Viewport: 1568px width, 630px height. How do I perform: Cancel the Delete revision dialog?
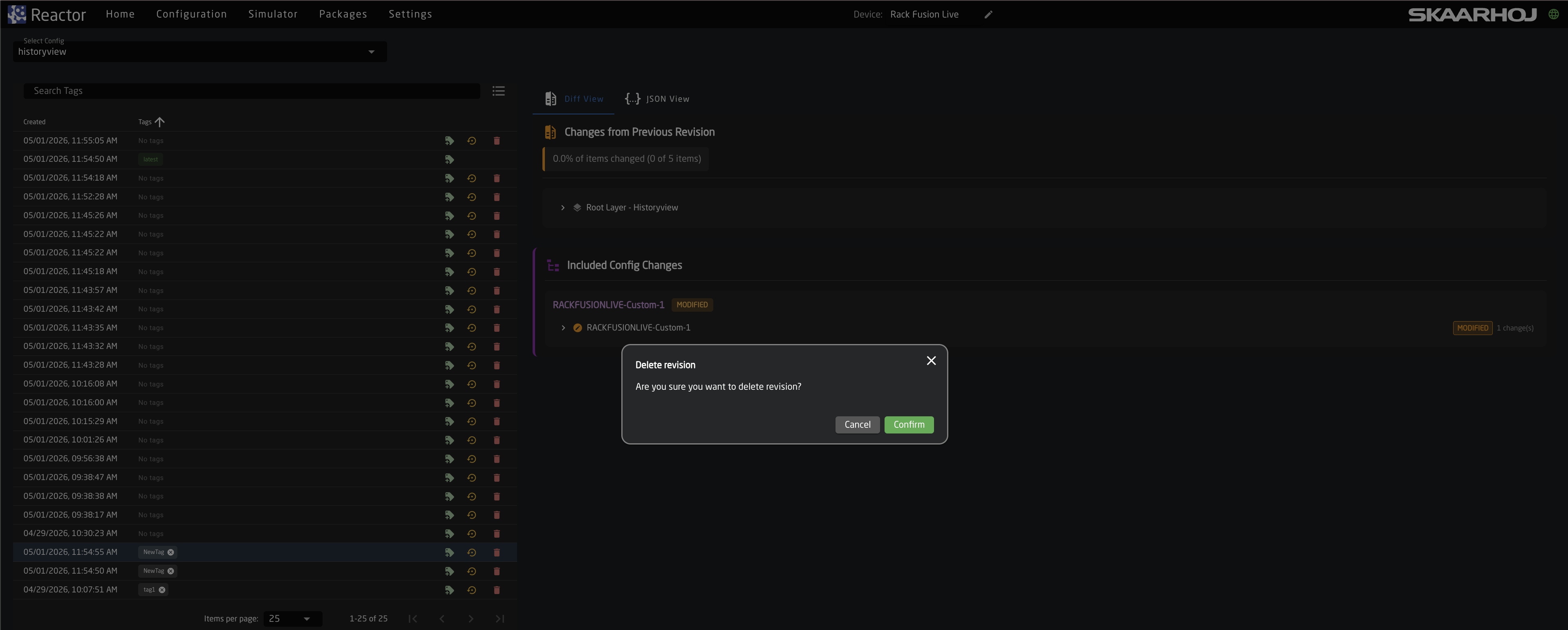click(x=857, y=424)
